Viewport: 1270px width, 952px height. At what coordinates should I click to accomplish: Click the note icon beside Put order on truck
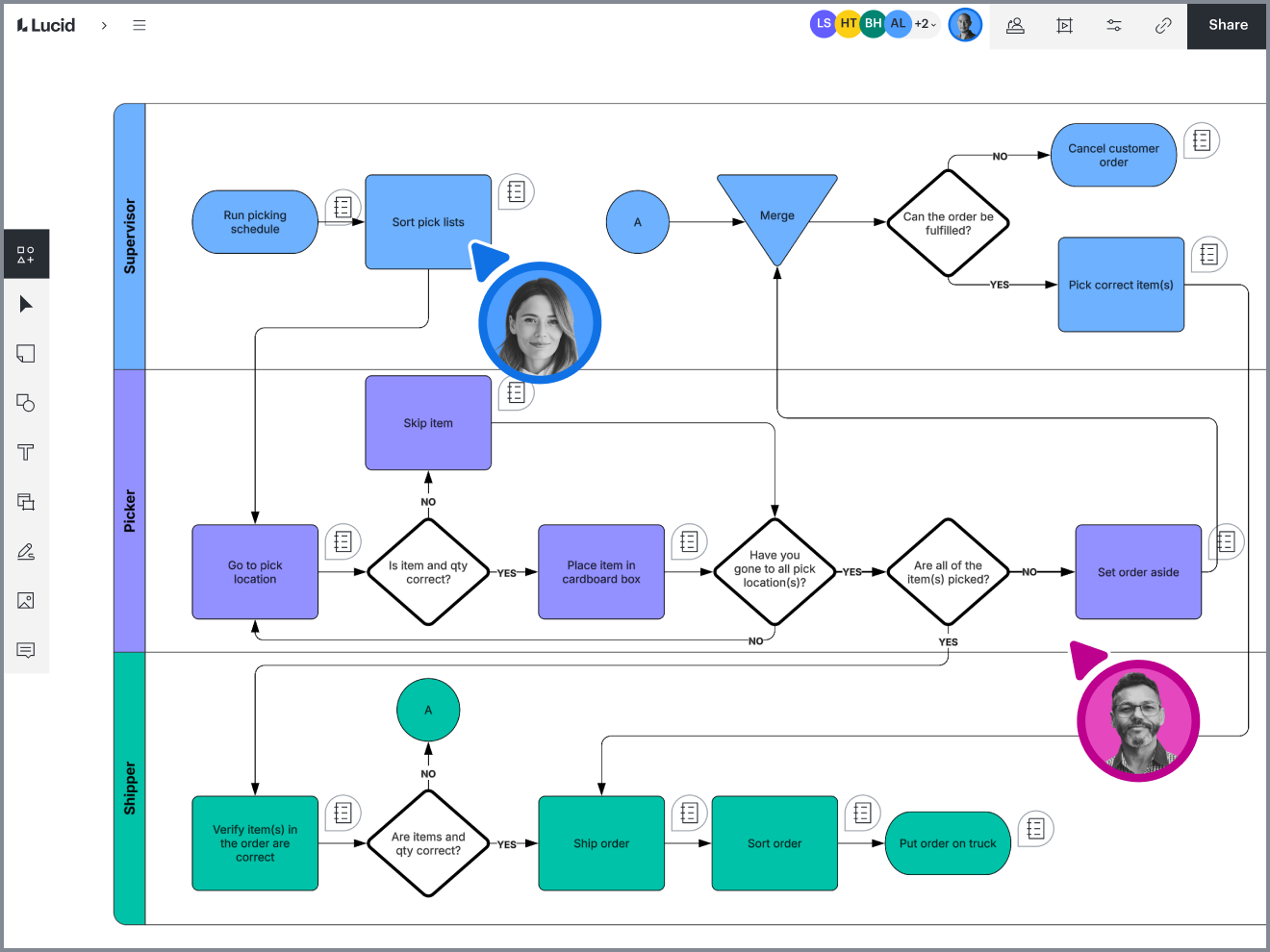(x=1035, y=828)
